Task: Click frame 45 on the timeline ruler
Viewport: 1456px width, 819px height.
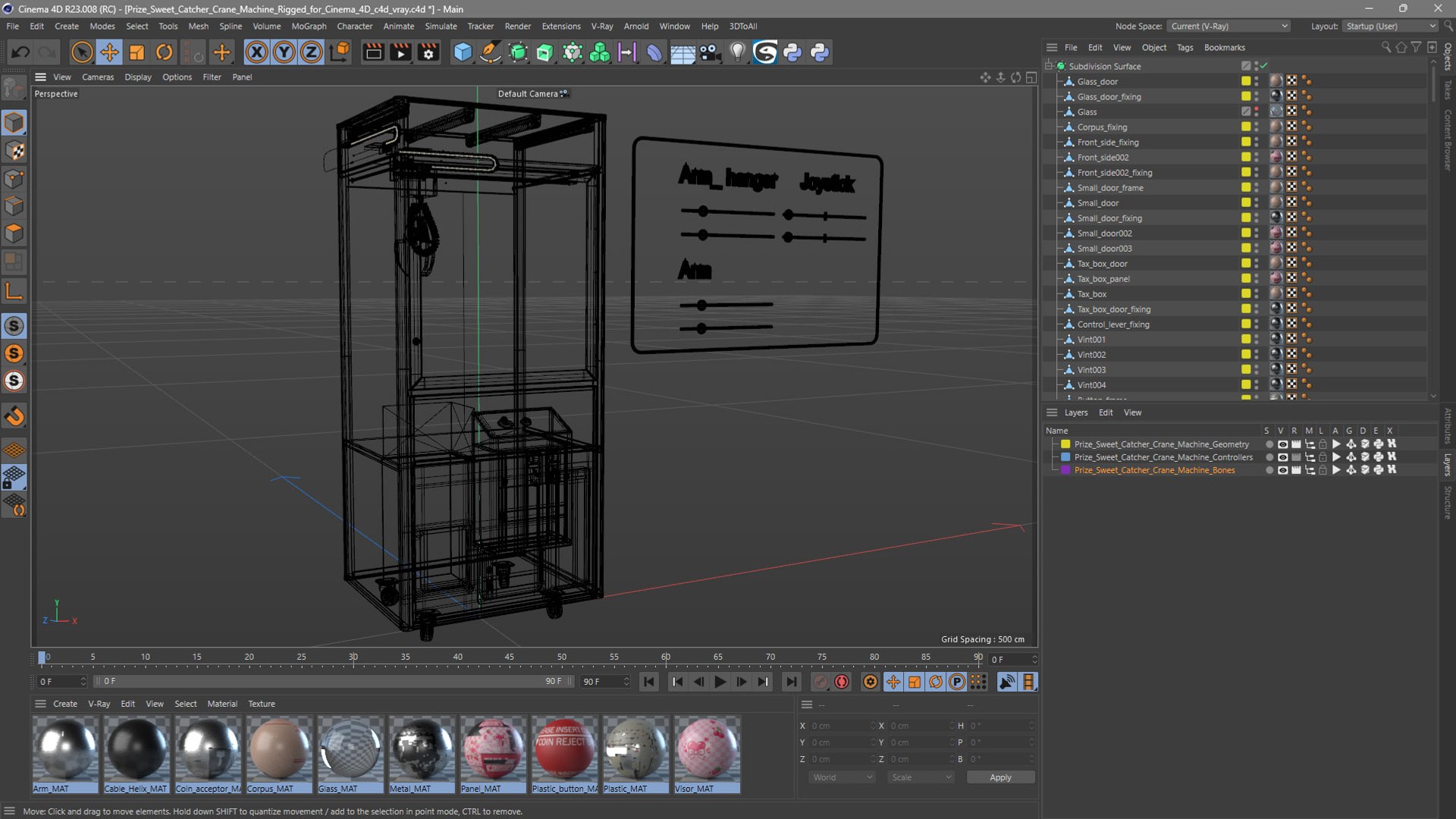Action: click(x=510, y=657)
